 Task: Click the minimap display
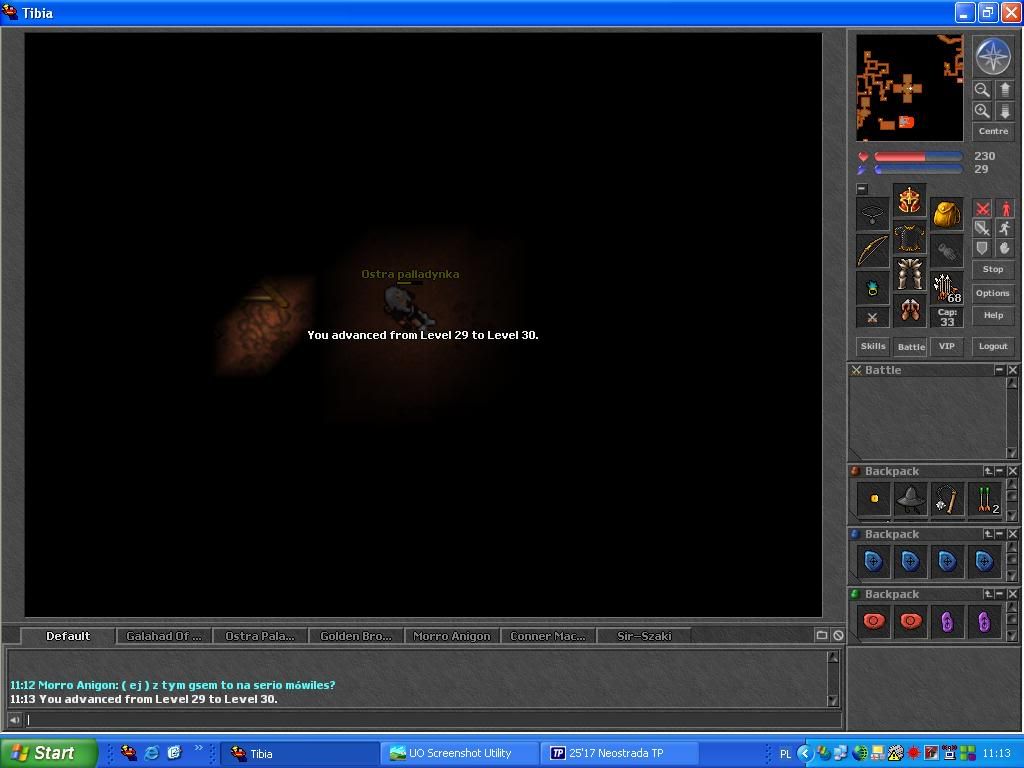point(909,88)
